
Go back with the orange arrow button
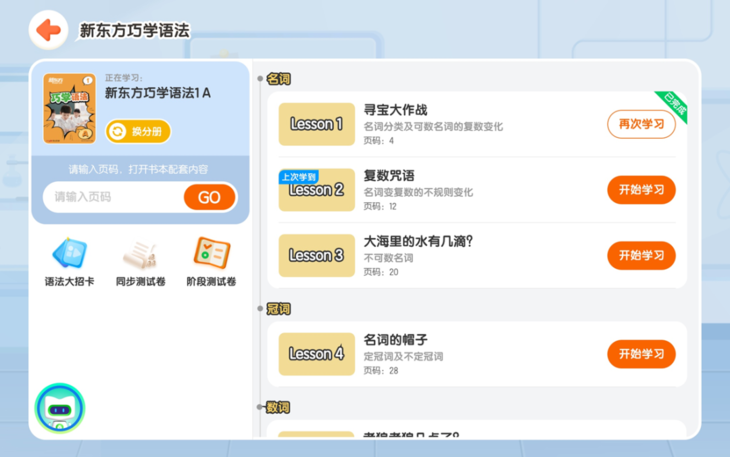tap(48, 30)
